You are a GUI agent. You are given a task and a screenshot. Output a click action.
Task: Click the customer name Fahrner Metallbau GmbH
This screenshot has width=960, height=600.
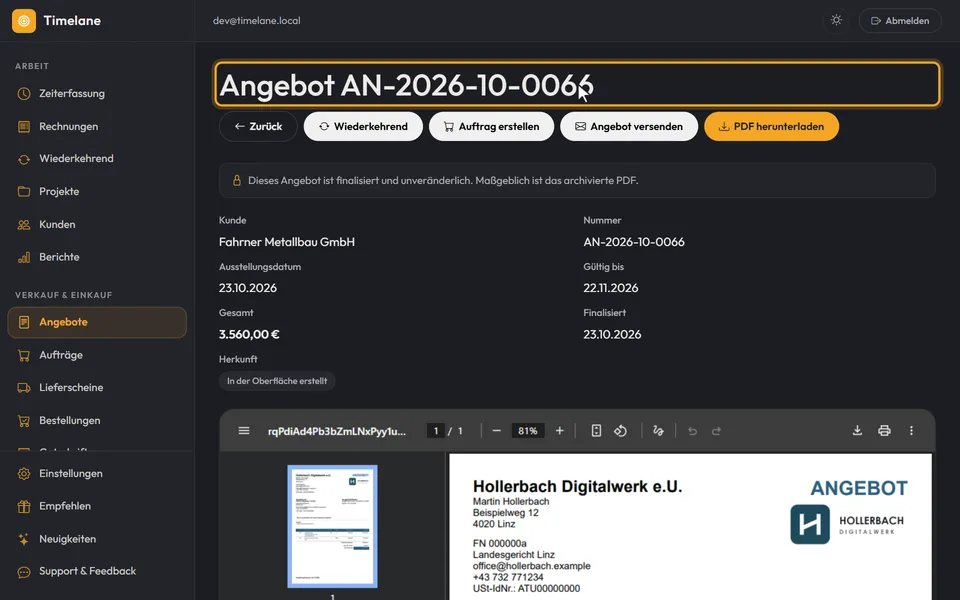pos(287,242)
